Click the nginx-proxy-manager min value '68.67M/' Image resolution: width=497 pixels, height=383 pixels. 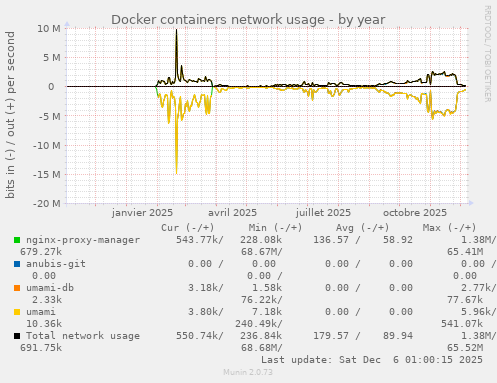[262, 252]
